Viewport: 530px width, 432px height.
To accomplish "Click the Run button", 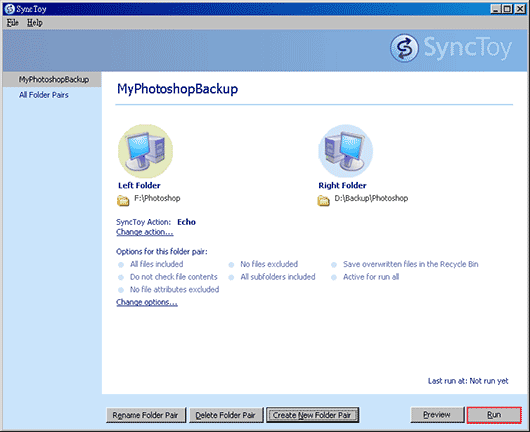I will click(494, 414).
